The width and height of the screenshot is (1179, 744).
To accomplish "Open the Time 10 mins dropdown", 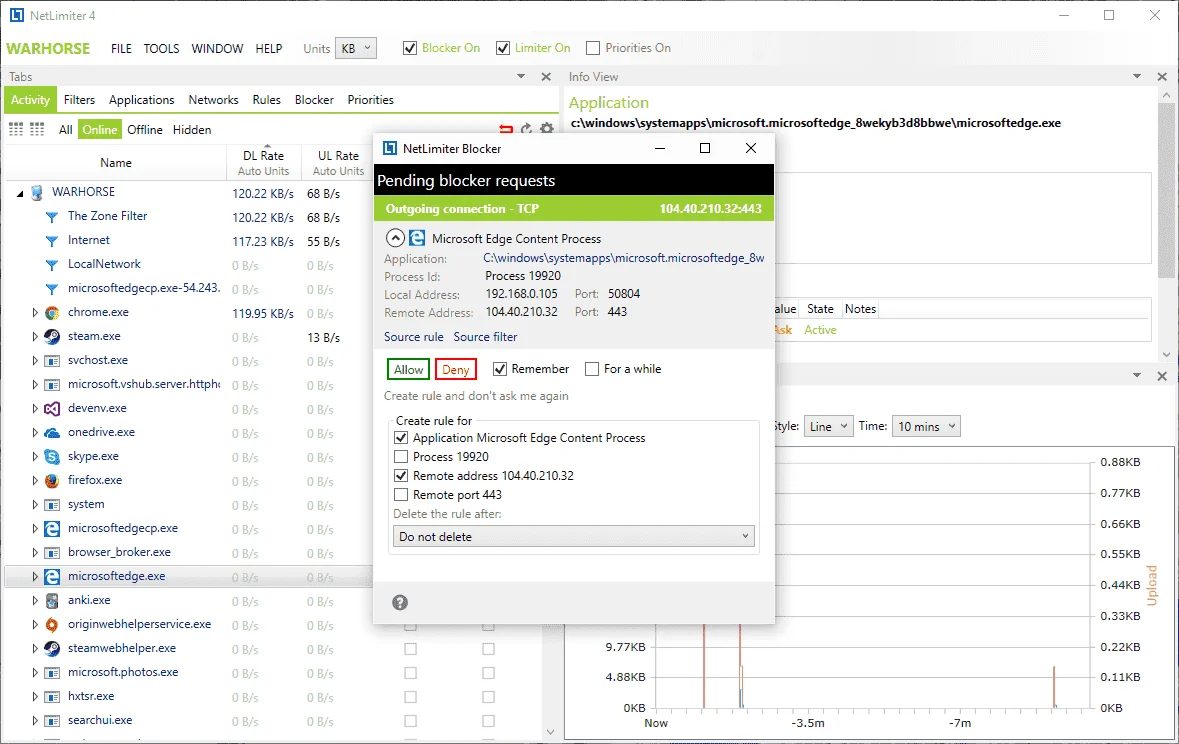I will [926, 427].
